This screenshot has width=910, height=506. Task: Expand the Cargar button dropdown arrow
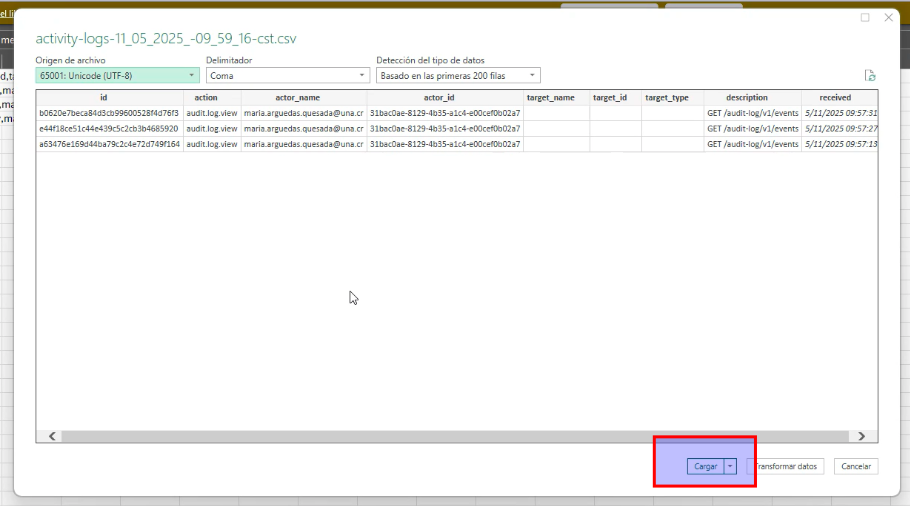click(x=731, y=466)
